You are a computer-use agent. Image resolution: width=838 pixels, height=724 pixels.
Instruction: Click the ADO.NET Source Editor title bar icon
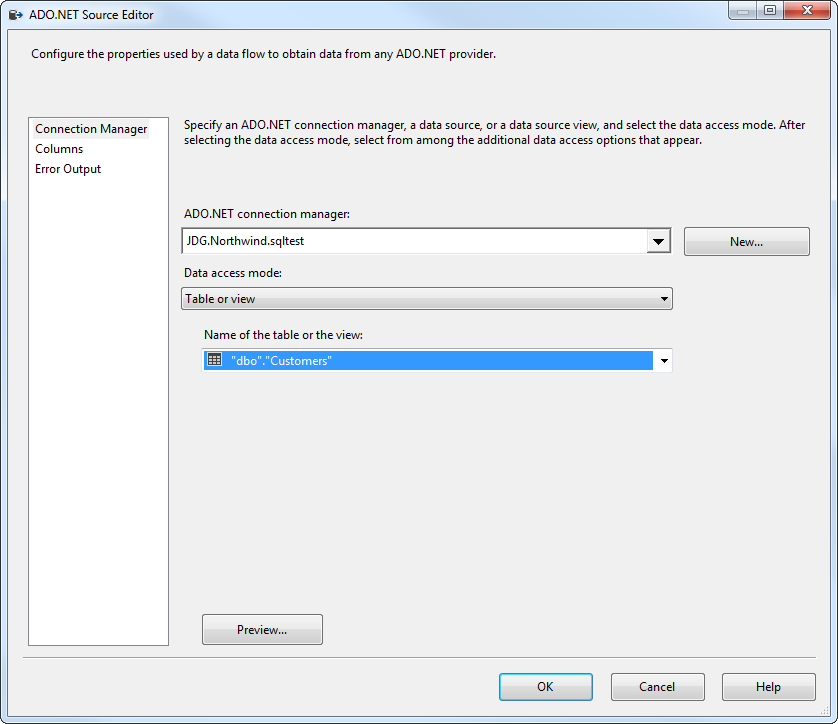(16, 14)
